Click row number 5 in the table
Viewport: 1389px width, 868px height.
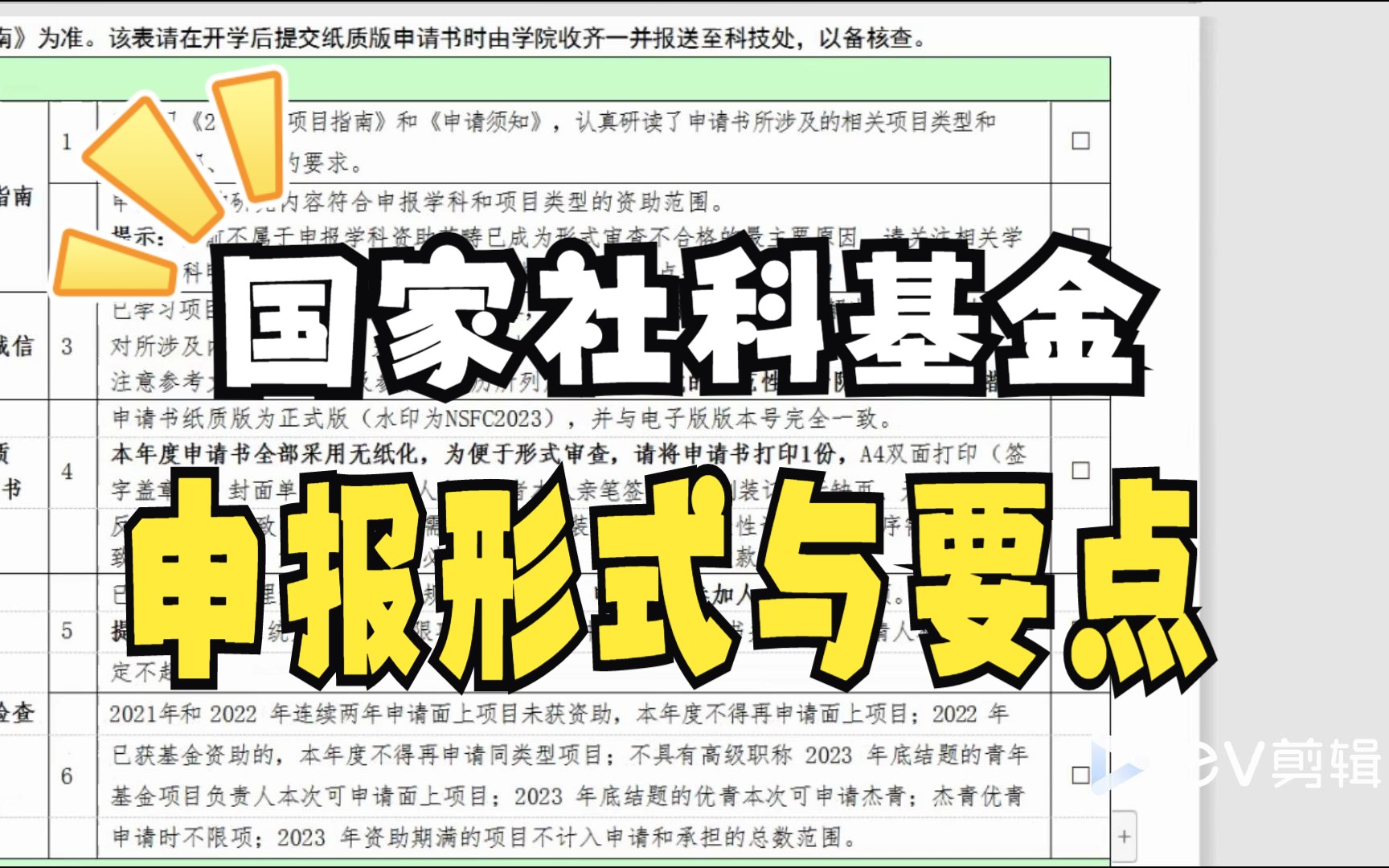click(67, 630)
